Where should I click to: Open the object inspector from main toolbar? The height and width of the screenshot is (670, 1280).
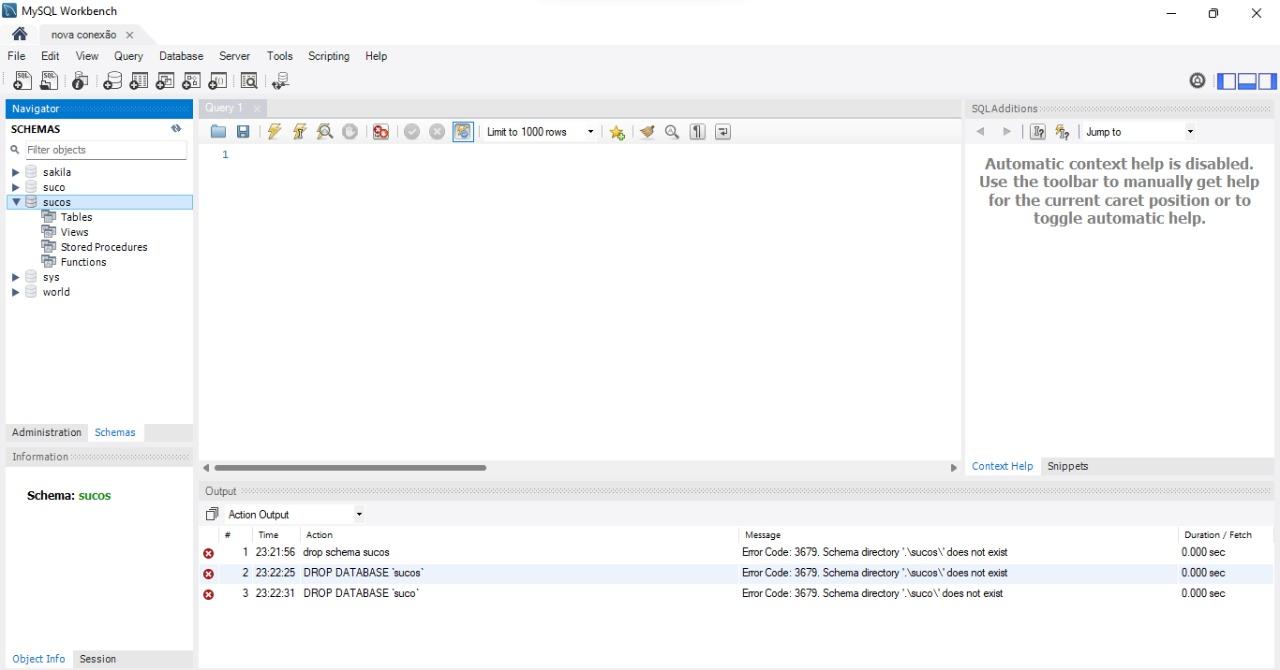tap(80, 81)
